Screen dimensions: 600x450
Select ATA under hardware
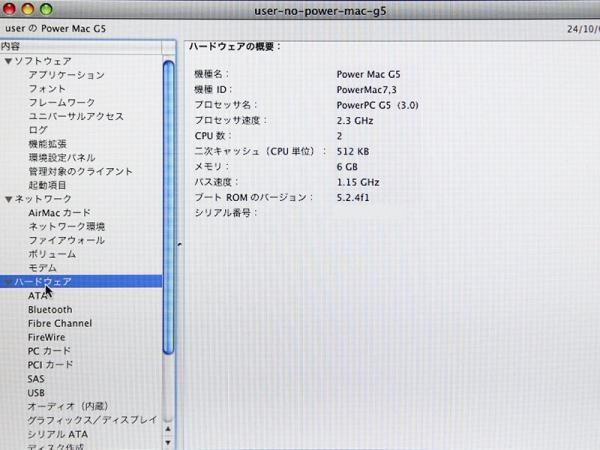(x=37, y=296)
